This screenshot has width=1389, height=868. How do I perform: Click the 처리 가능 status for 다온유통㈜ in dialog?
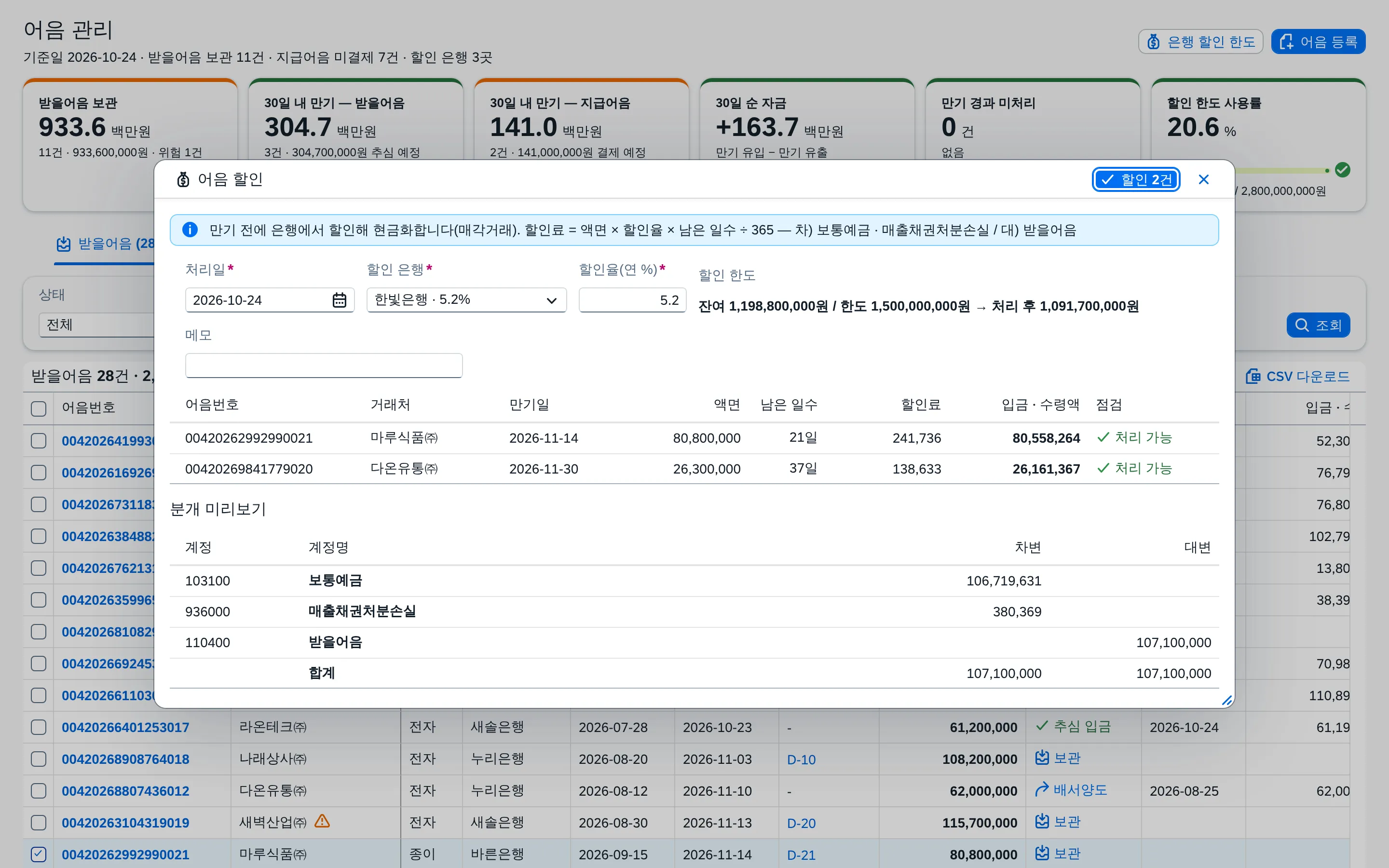1134,469
